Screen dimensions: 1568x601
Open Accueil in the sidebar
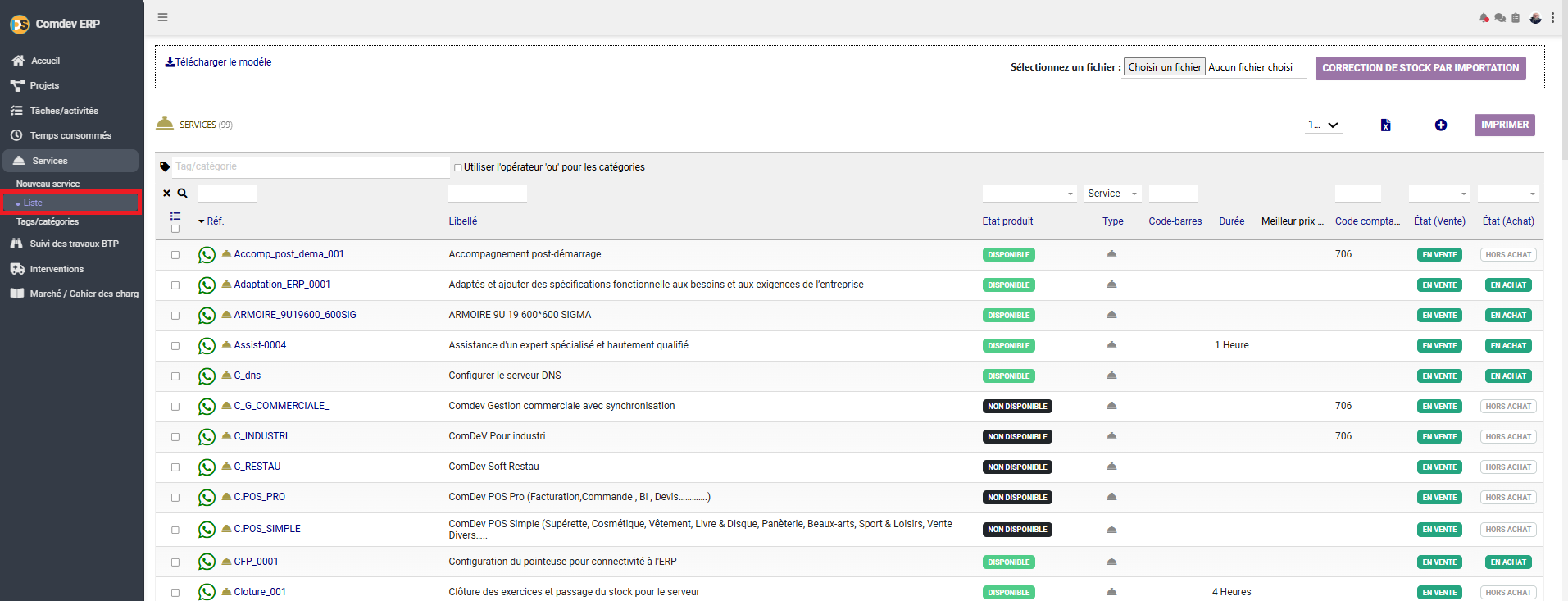point(45,61)
